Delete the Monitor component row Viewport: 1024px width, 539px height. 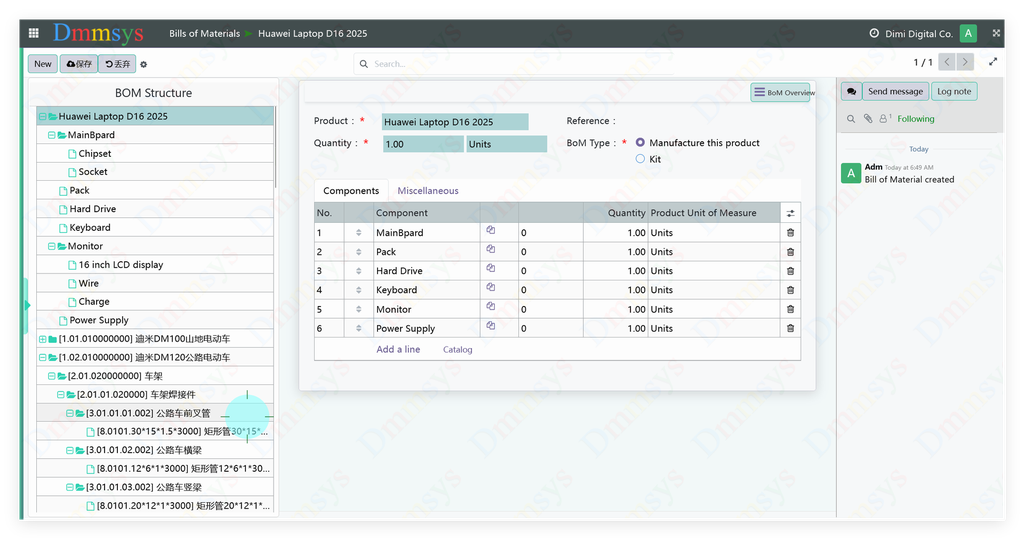point(790,309)
